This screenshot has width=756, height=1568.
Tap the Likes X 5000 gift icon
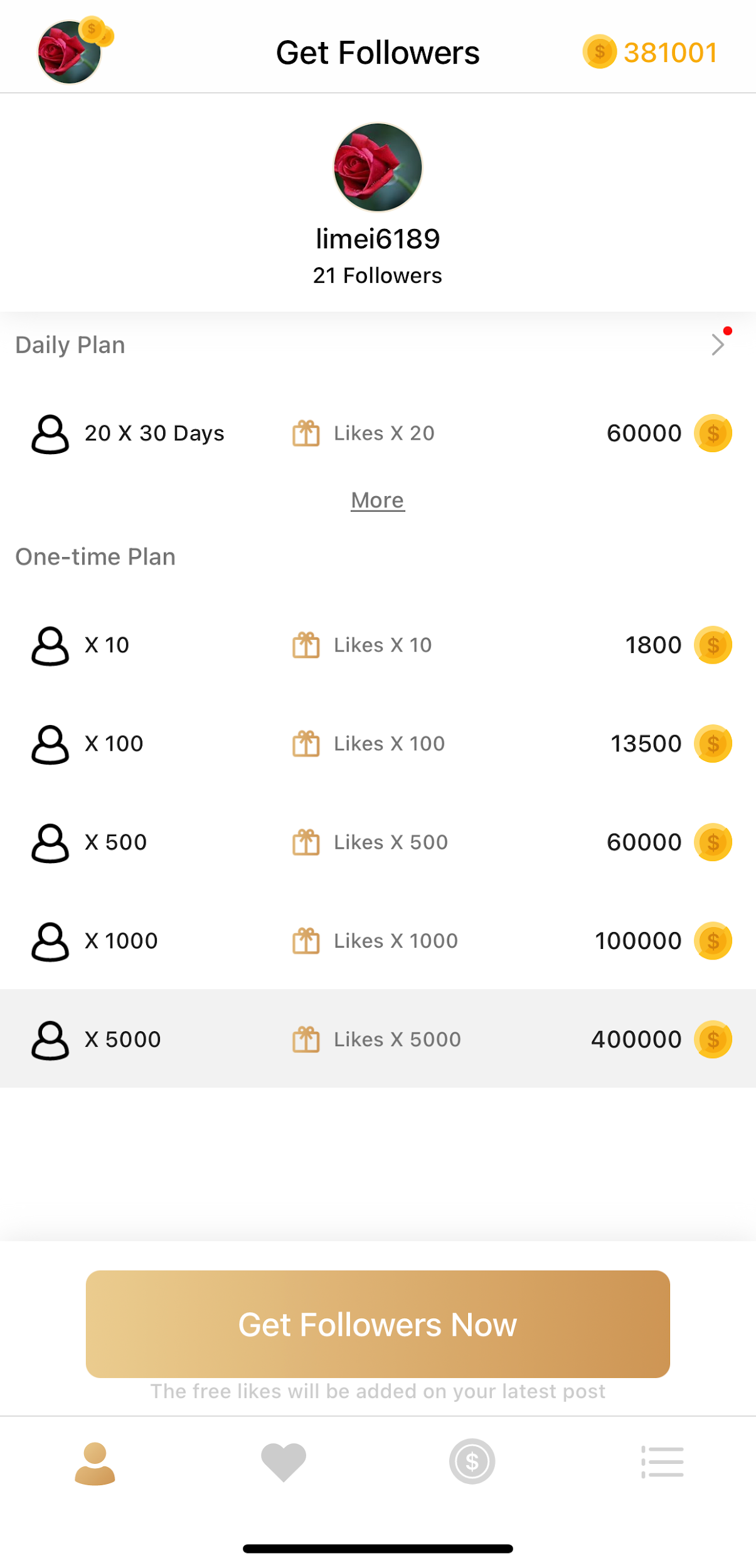pos(306,1039)
